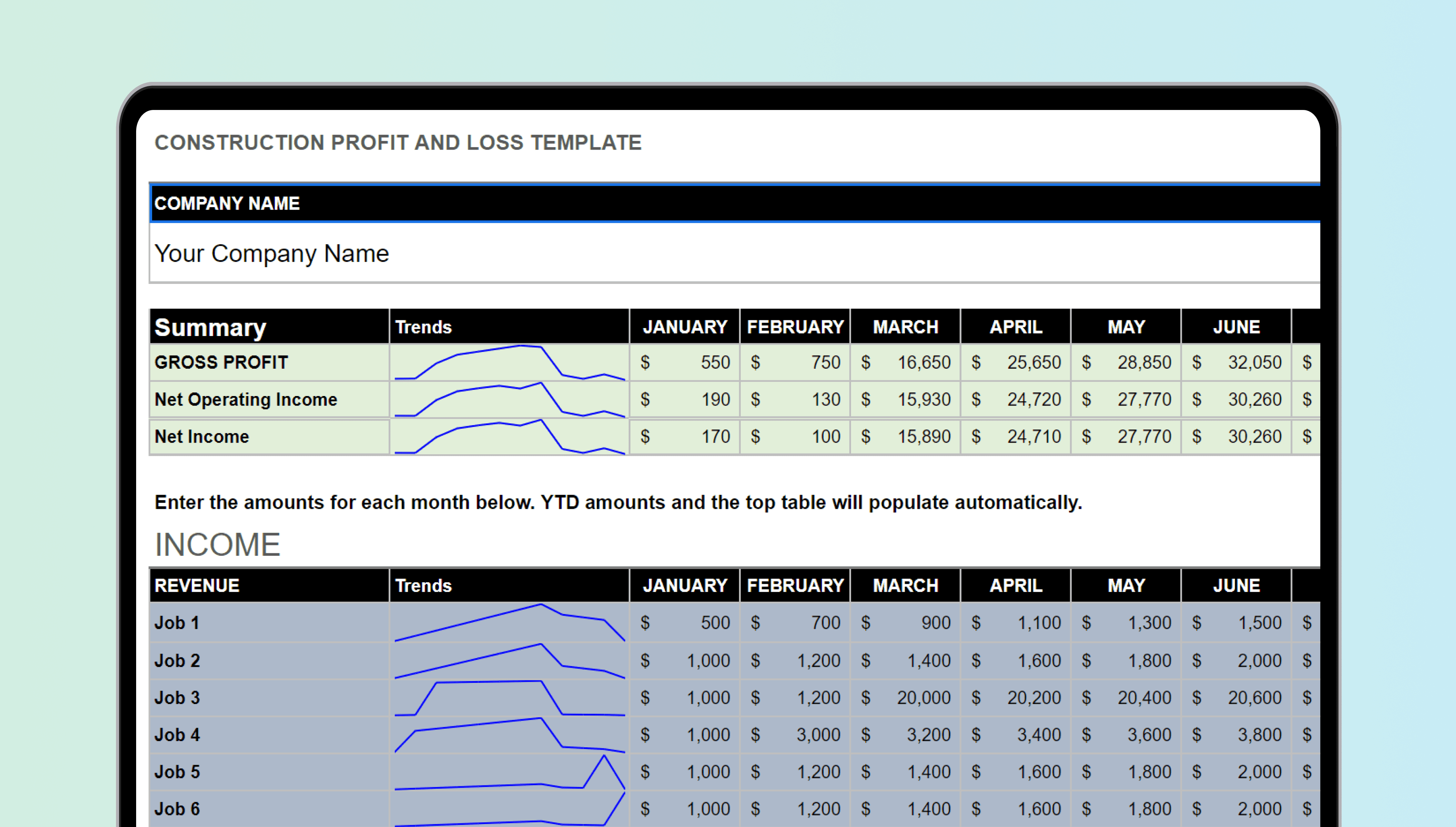Image resolution: width=1456 pixels, height=827 pixels.
Task: Select the Summary table FEBRUARY column header
Action: point(795,327)
